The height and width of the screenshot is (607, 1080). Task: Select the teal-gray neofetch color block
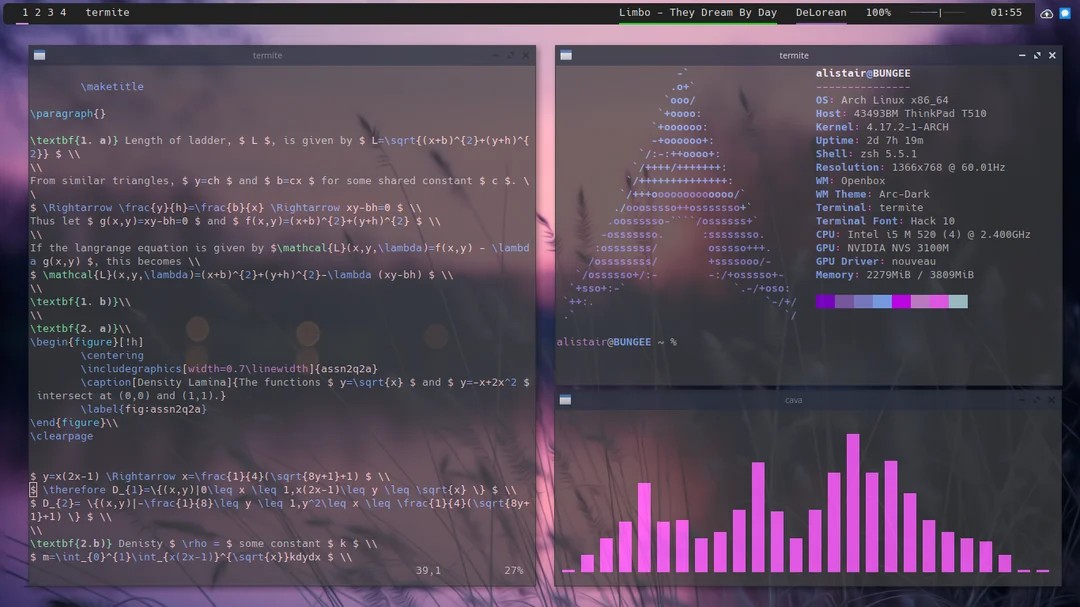(958, 301)
